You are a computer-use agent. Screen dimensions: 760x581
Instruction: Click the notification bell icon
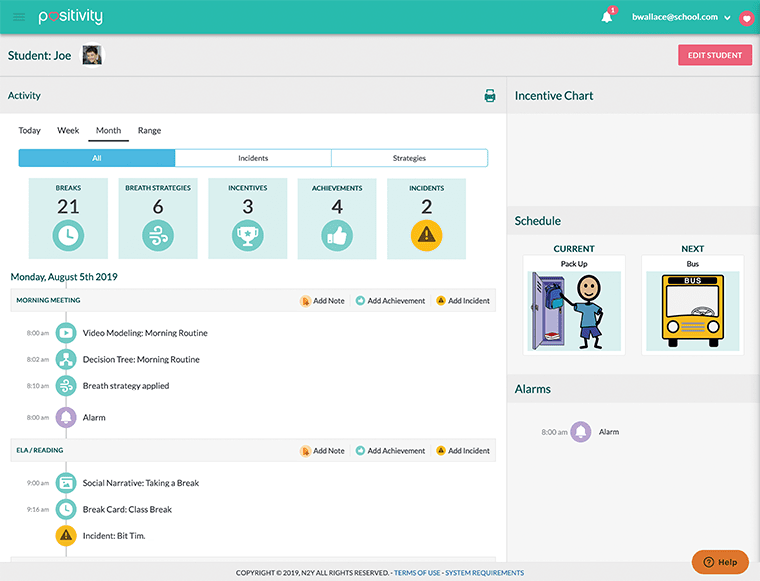pos(607,17)
